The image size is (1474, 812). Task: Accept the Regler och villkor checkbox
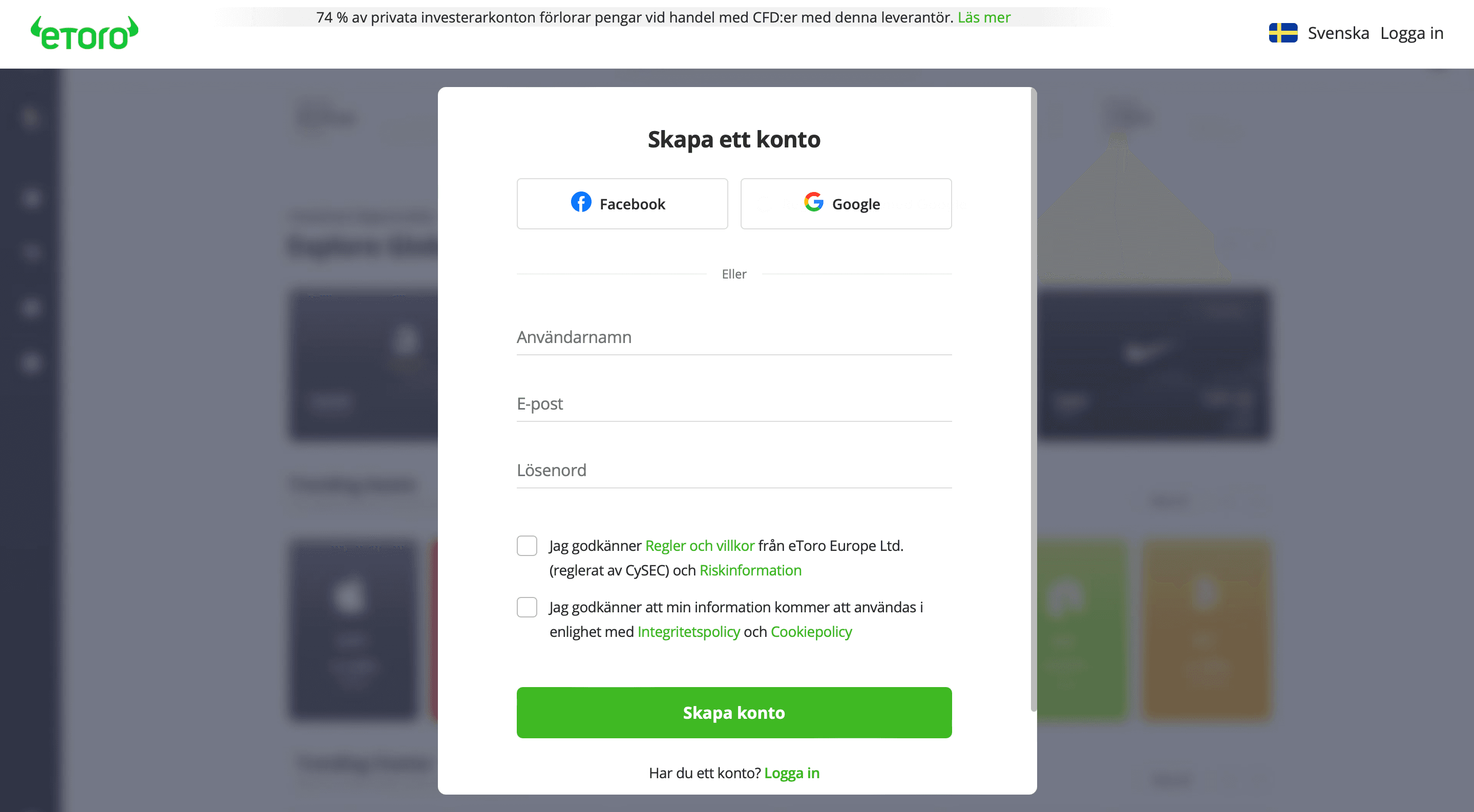tap(527, 546)
